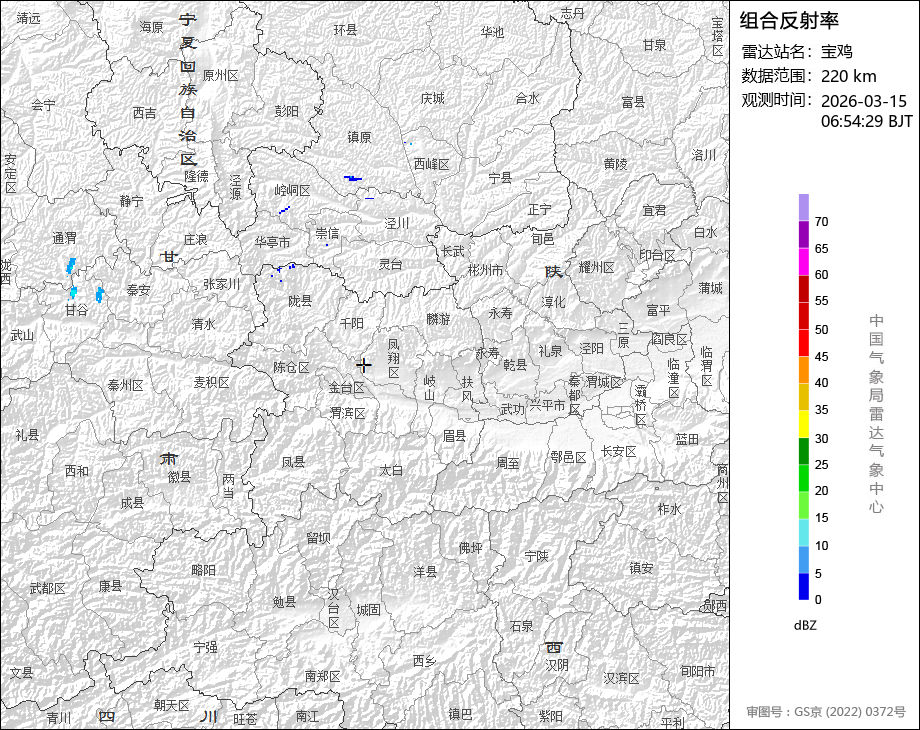Click the 佛坪 map label

(471, 548)
